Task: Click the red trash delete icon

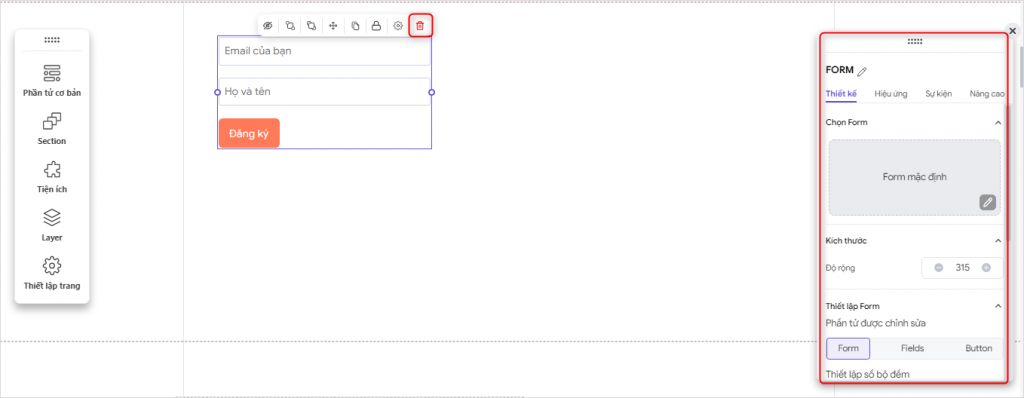Action: click(420, 25)
